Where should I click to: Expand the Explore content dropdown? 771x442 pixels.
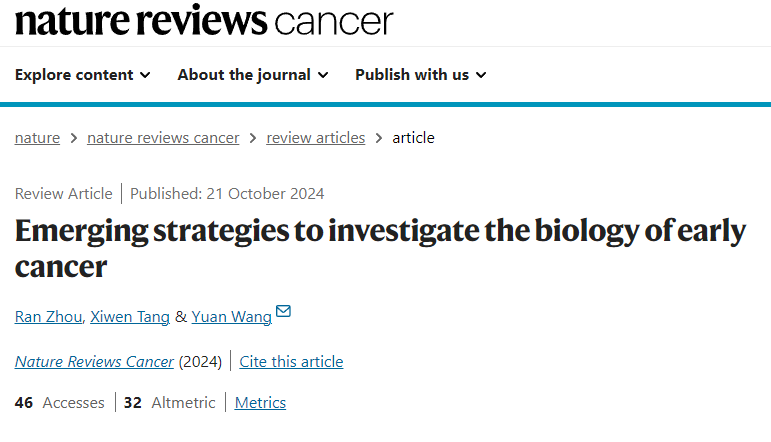(x=83, y=75)
